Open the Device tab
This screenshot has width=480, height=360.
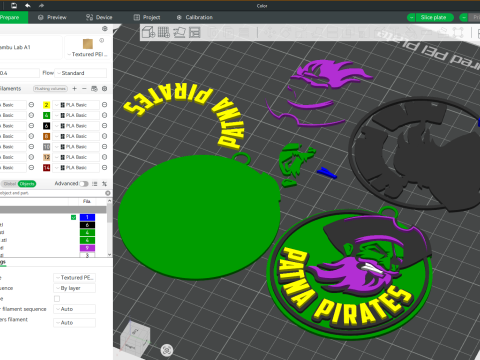pos(99,17)
